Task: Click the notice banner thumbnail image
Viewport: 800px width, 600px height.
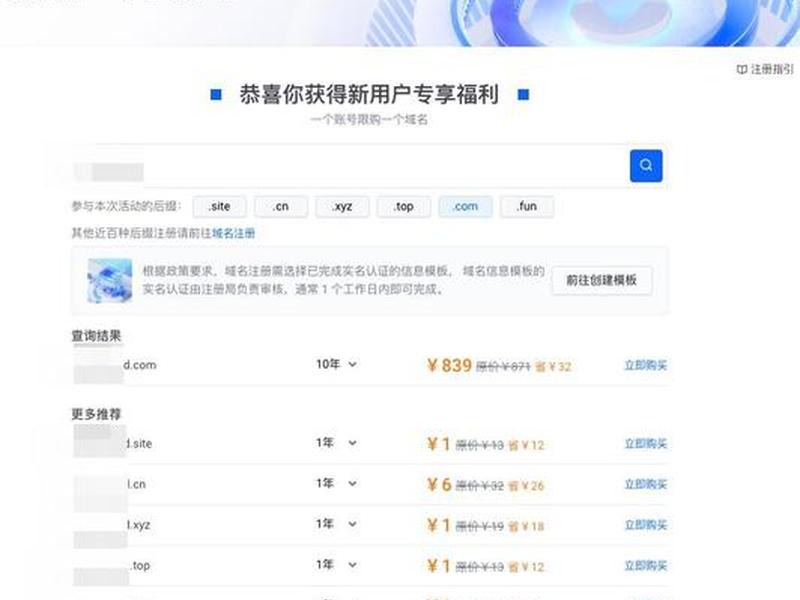Action: [110, 280]
